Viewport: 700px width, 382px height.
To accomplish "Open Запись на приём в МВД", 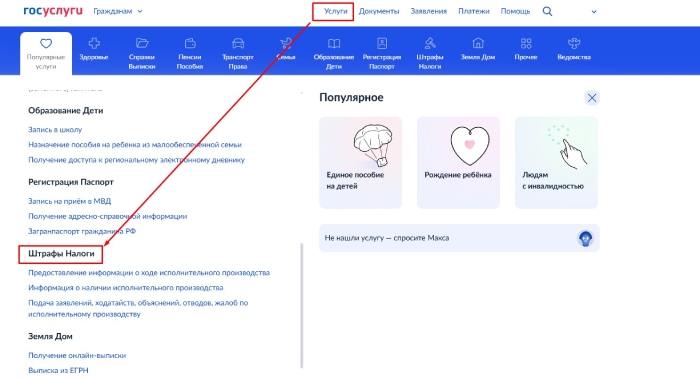I will coord(69,201).
